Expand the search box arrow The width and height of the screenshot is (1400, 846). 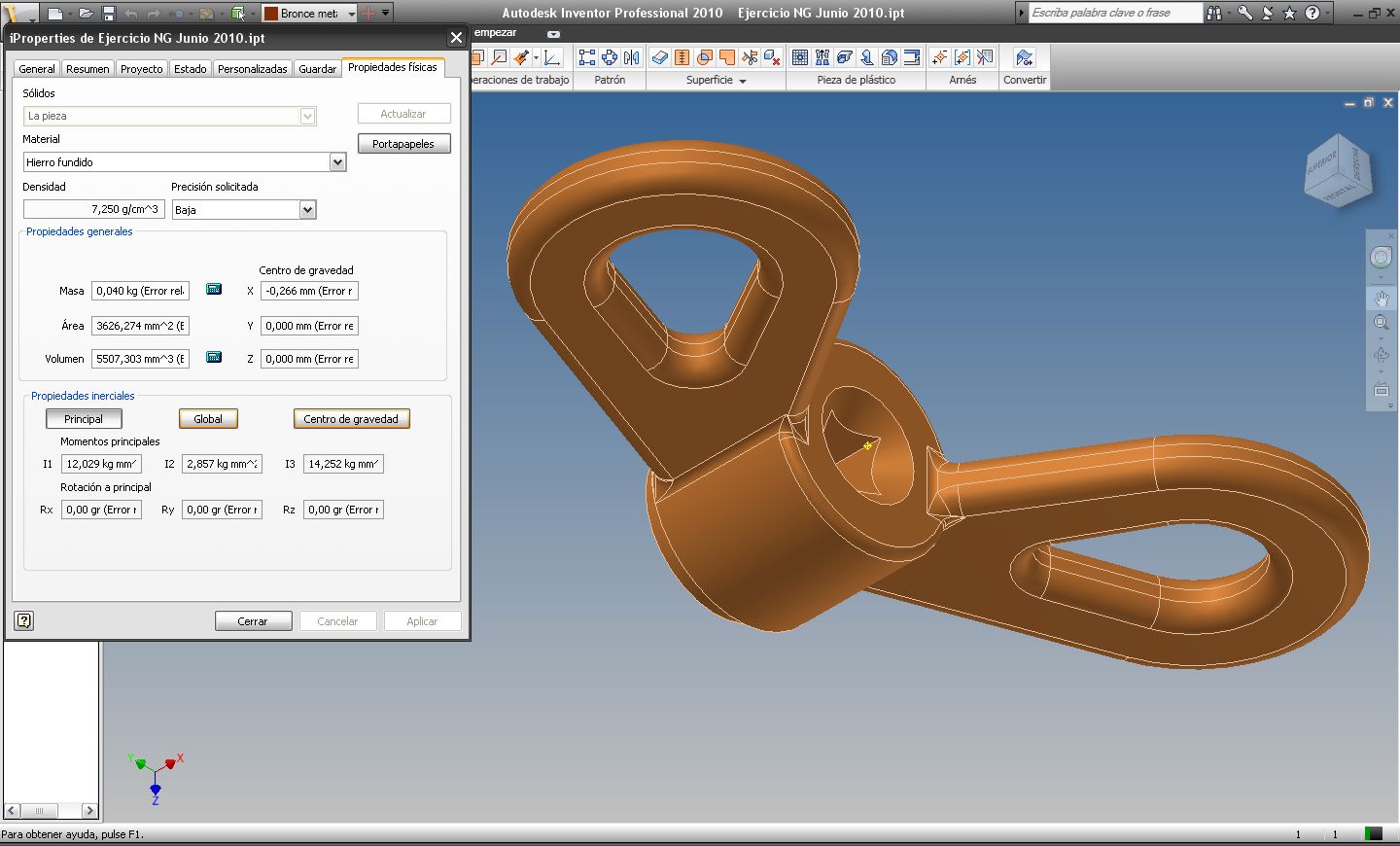coord(1021,13)
